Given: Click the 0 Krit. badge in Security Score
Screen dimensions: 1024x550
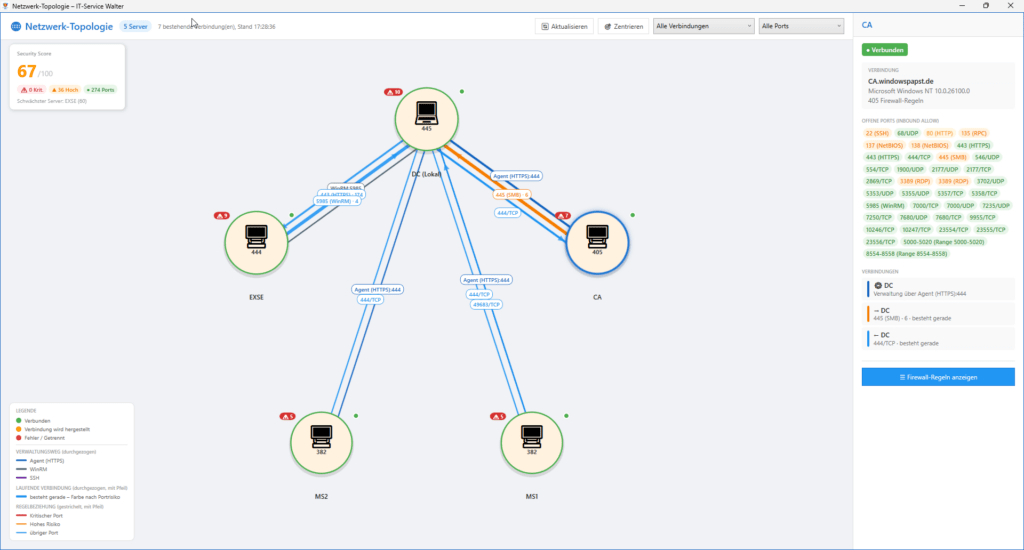Looking at the screenshot, I should pos(31,89).
